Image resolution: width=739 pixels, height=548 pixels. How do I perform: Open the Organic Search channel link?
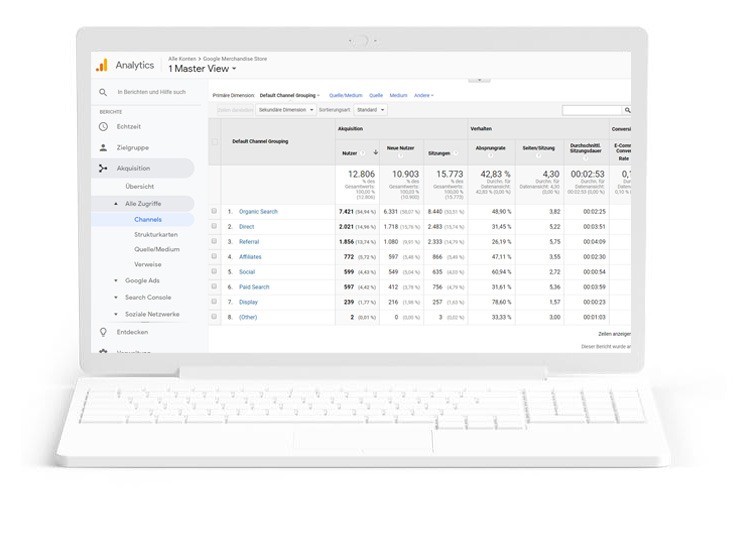[x=258, y=212]
